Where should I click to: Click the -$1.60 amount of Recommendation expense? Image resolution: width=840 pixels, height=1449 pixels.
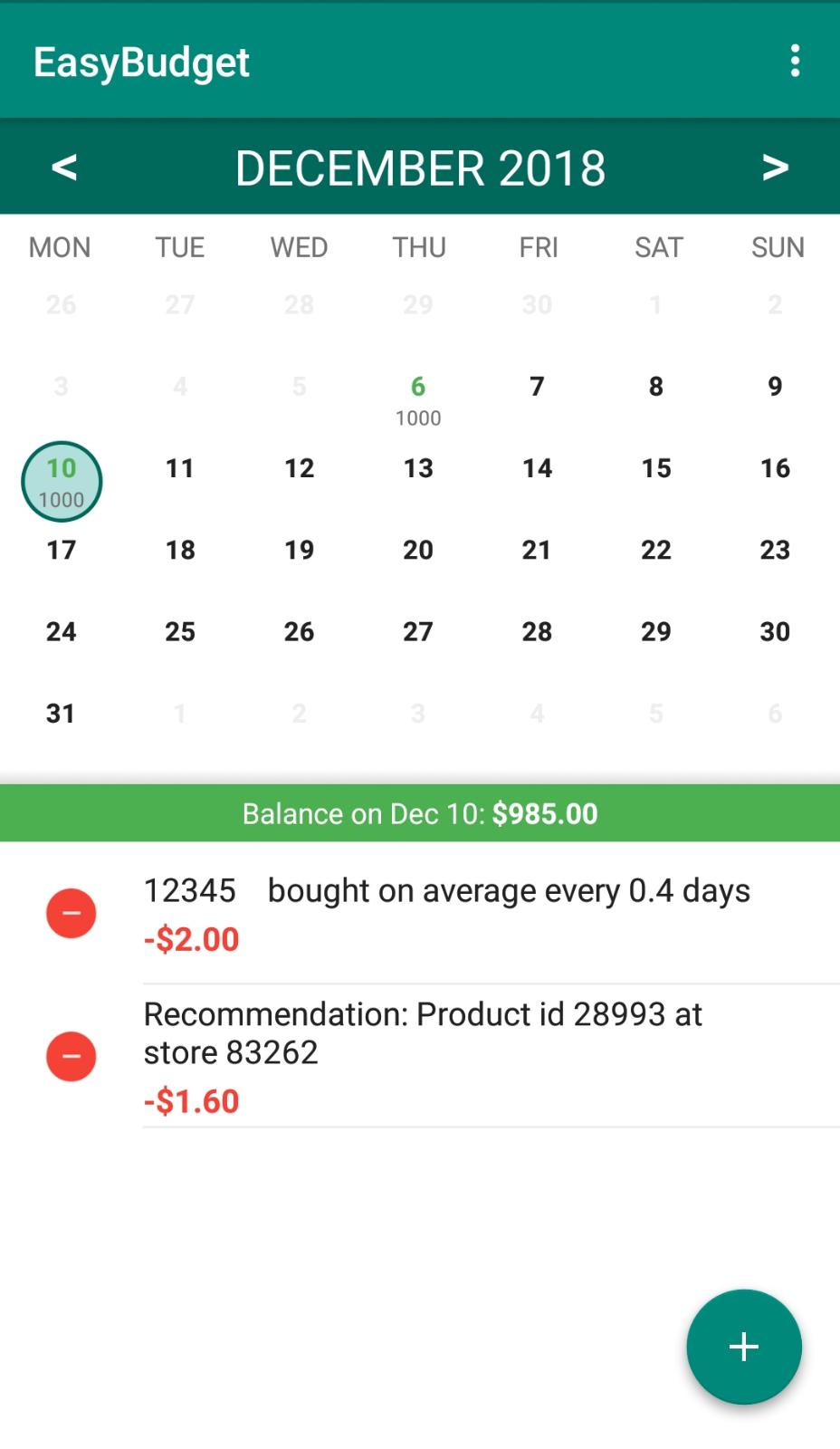(x=191, y=1101)
